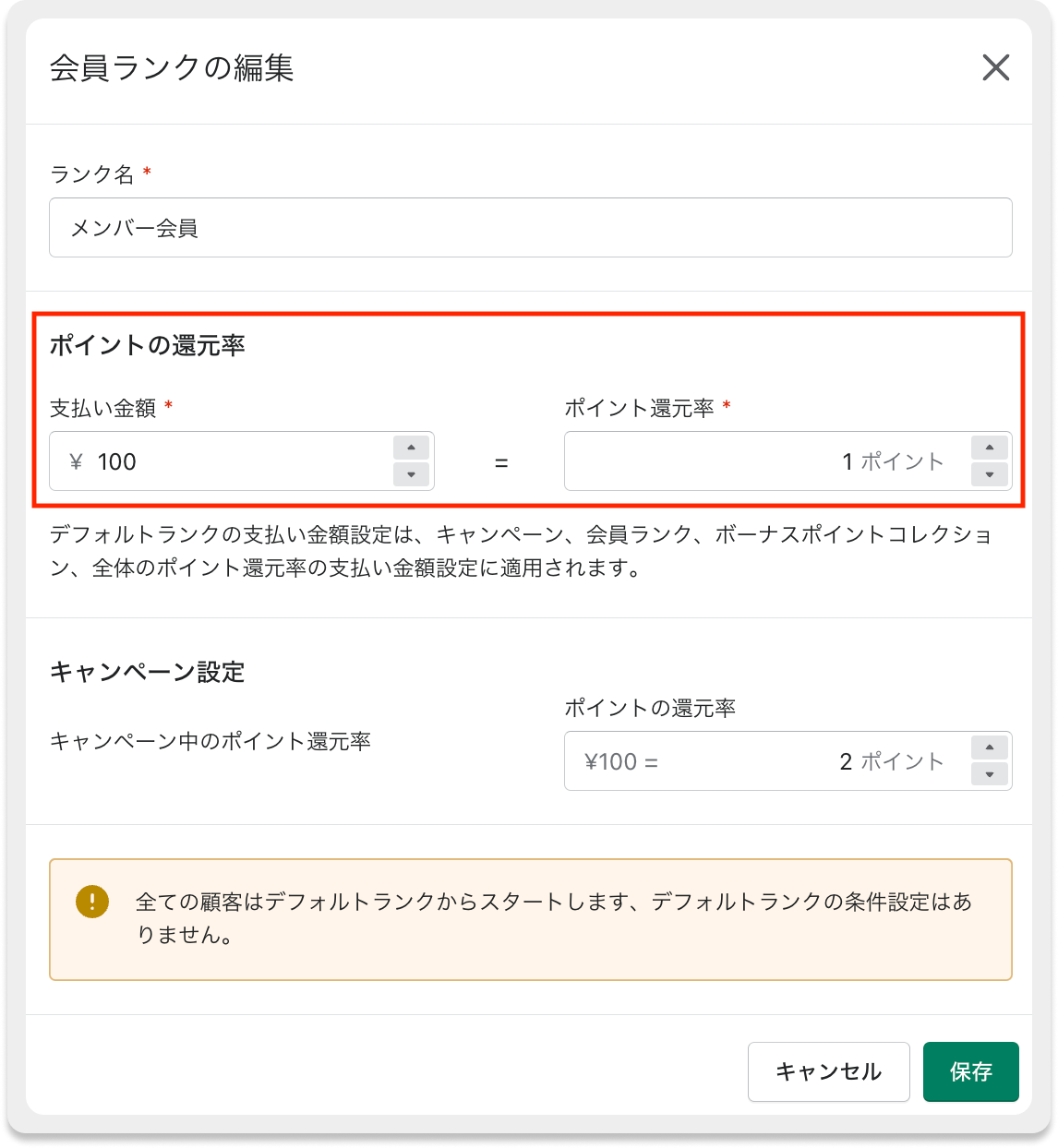Increment ポイント還元率 using the up arrow
The height and width of the screenshot is (1148, 1058).
pos(989,448)
